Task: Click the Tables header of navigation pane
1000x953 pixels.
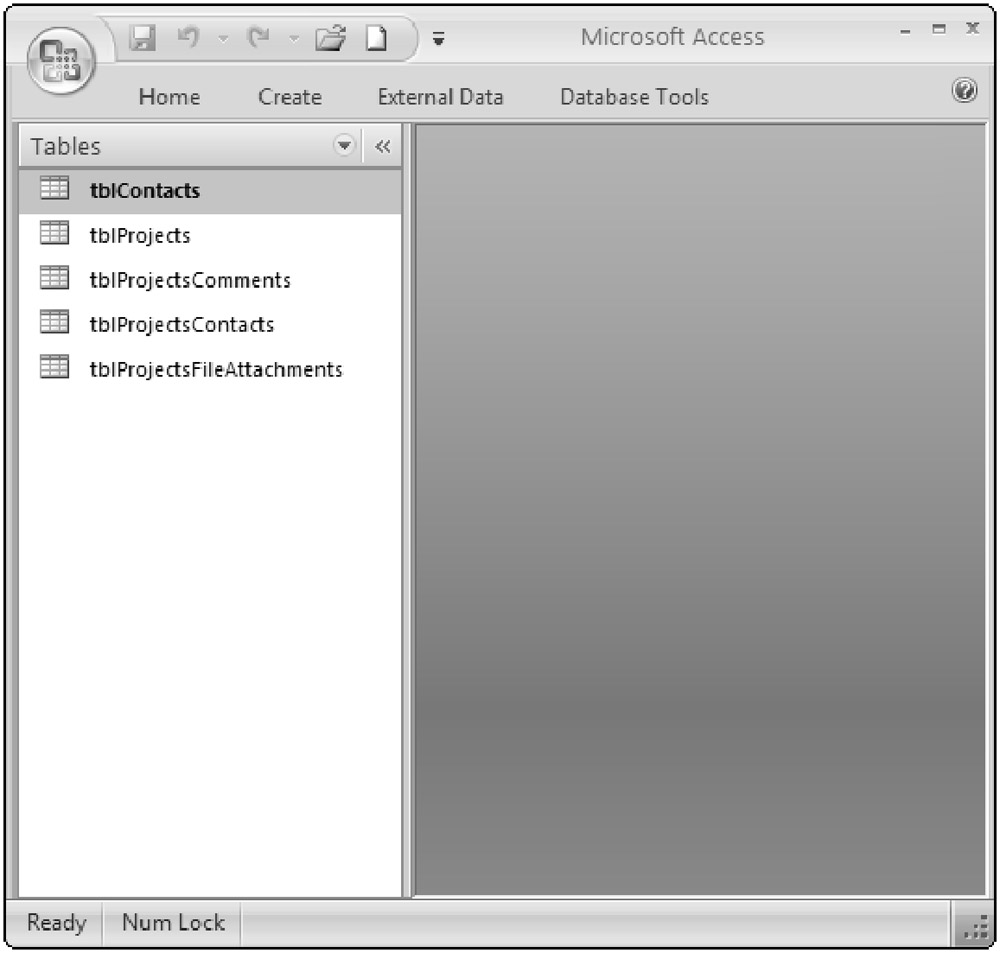Action: [x=66, y=146]
